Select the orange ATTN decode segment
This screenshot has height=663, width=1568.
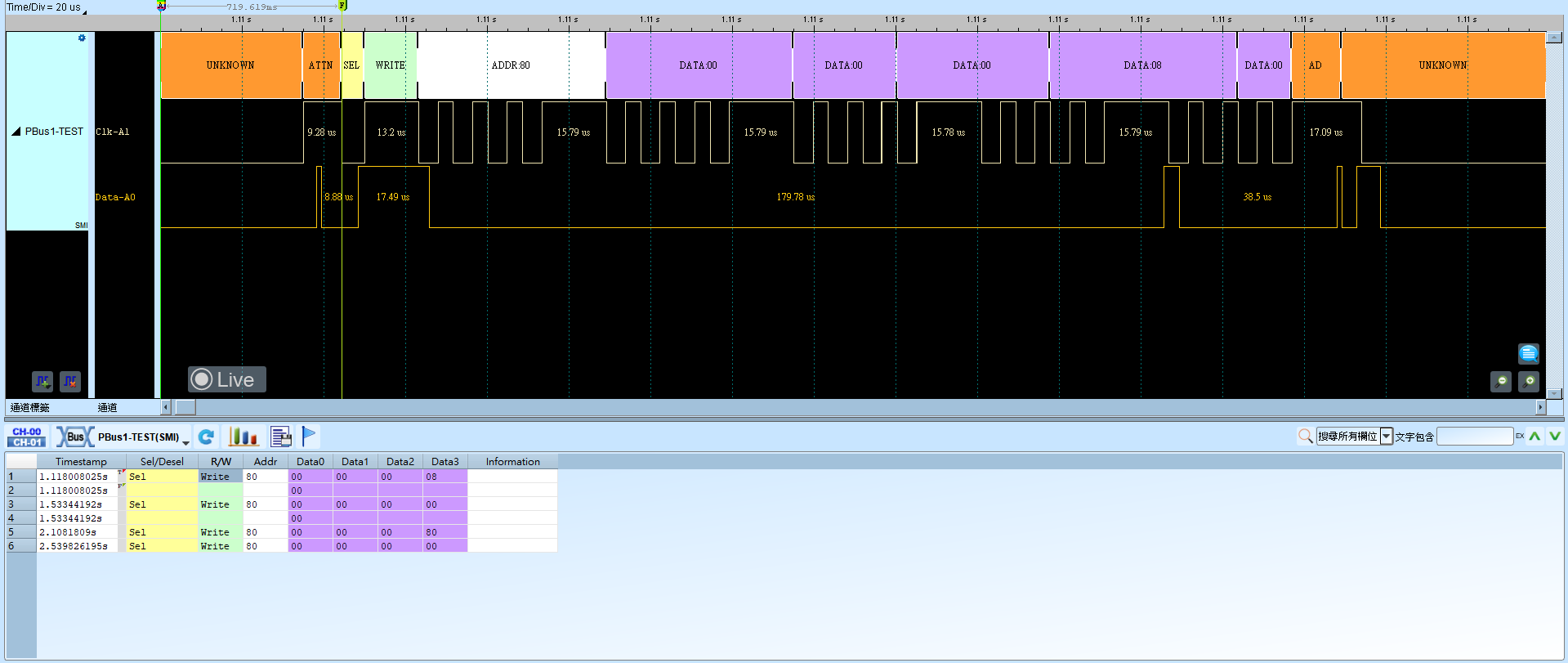321,65
